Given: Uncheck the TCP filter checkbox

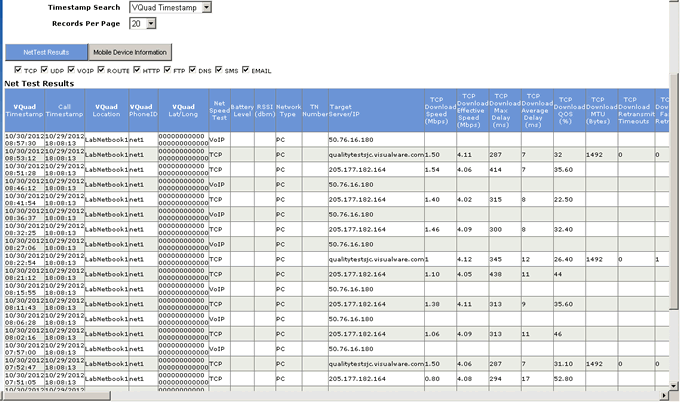Looking at the screenshot, I should (18, 71).
